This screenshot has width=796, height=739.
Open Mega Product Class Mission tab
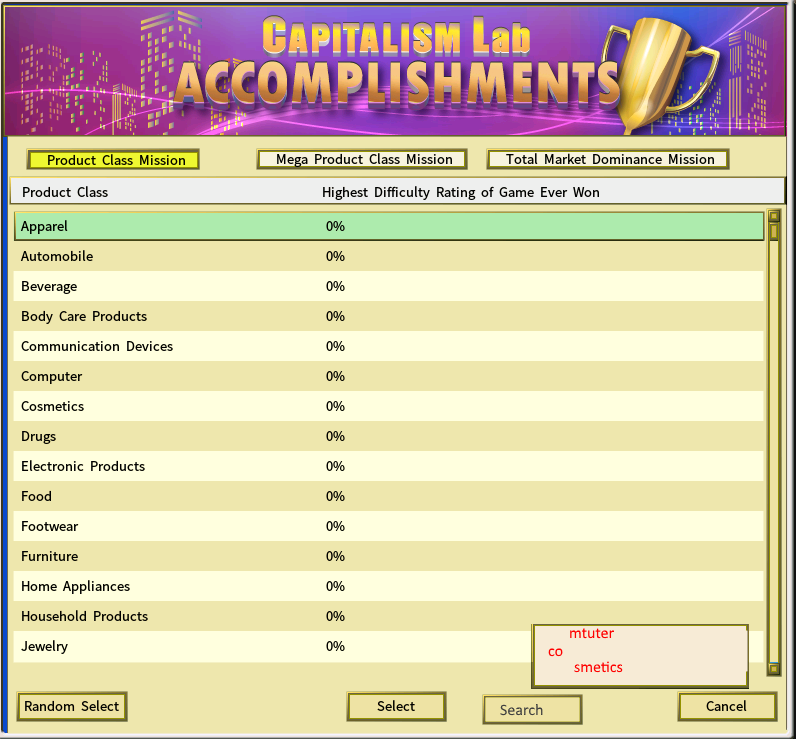[362, 159]
